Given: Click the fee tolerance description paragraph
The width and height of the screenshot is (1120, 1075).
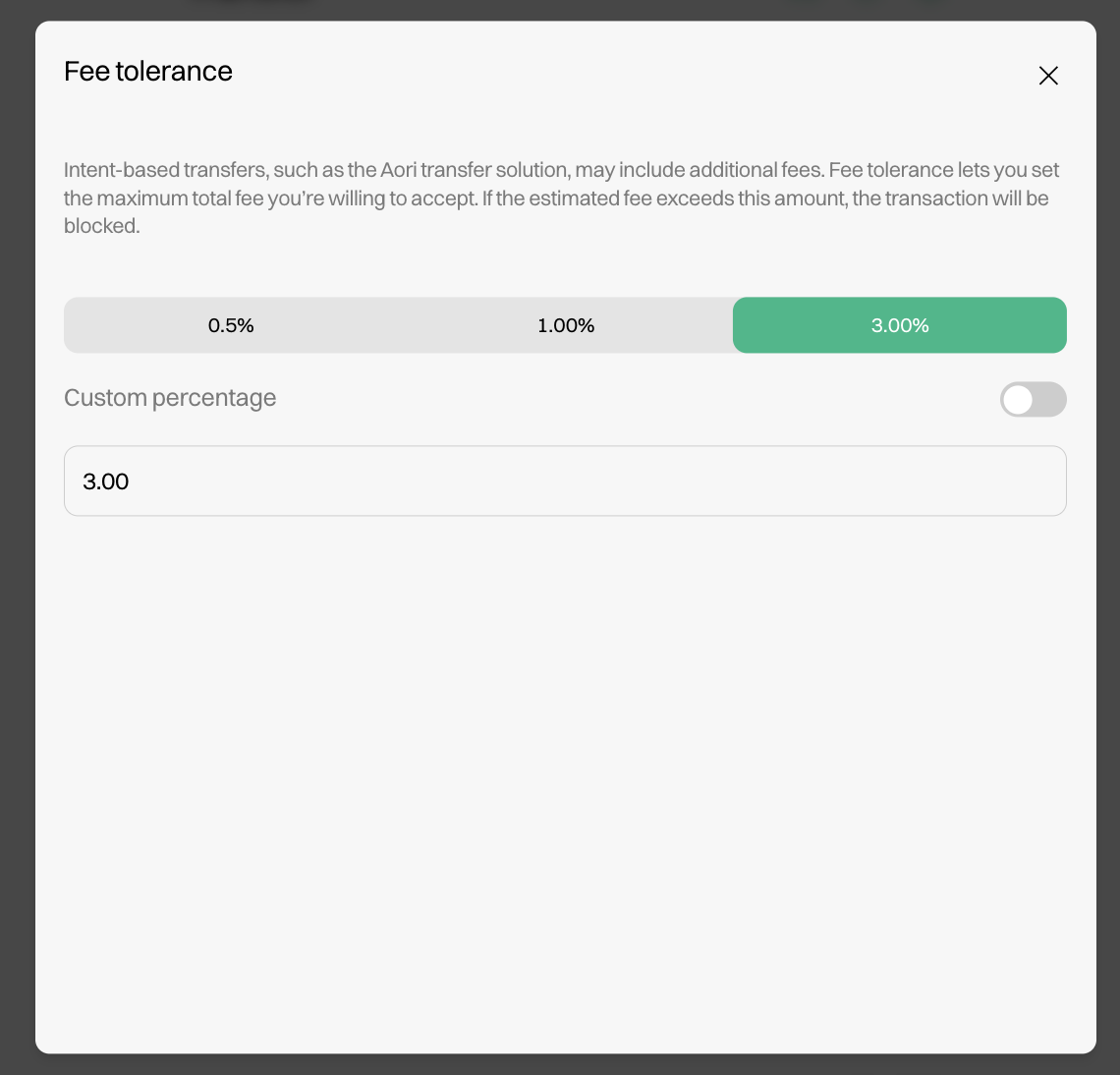Looking at the screenshot, I should (562, 198).
